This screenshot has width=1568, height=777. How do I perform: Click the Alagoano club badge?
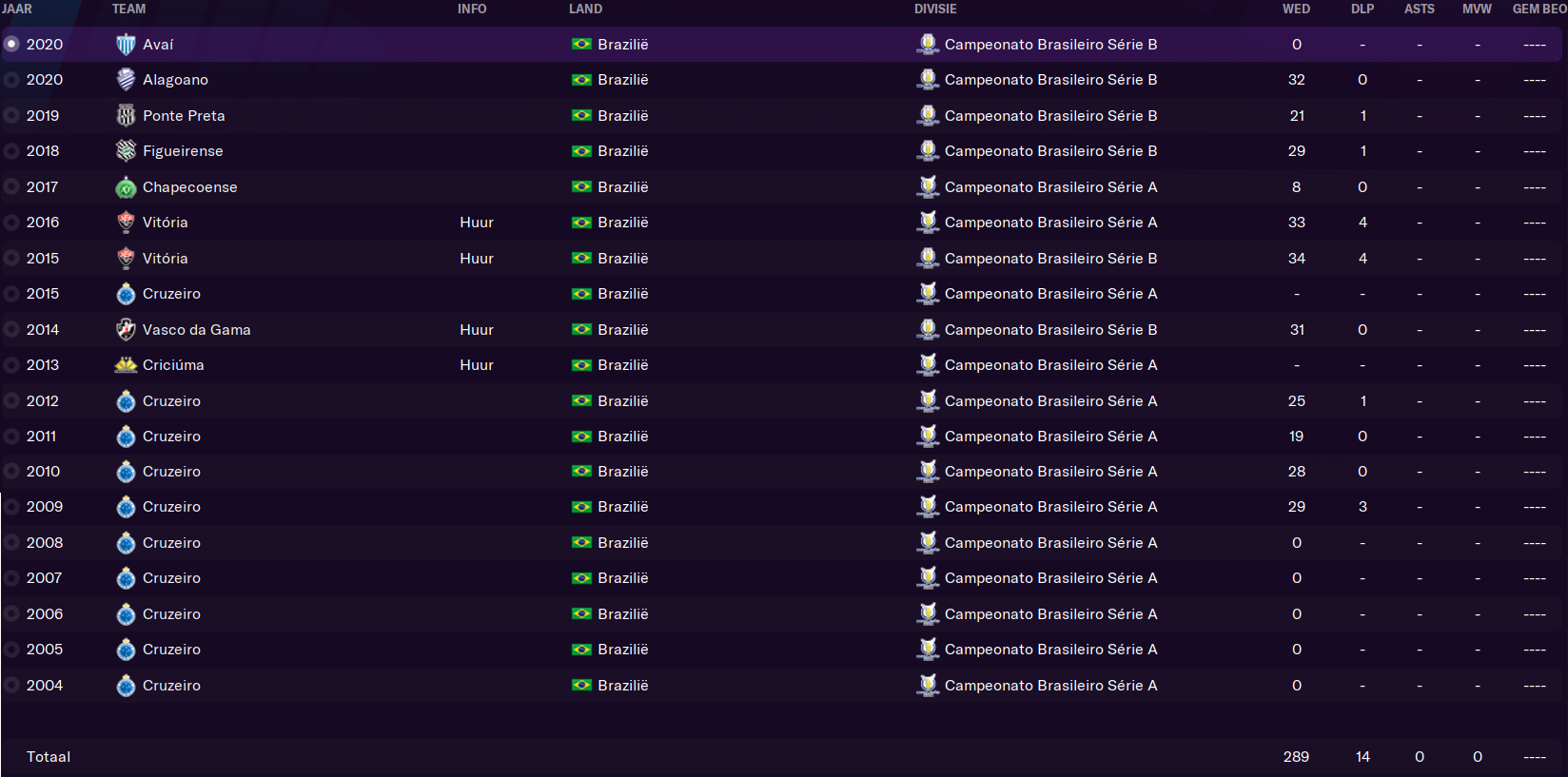tap(126, 80)
